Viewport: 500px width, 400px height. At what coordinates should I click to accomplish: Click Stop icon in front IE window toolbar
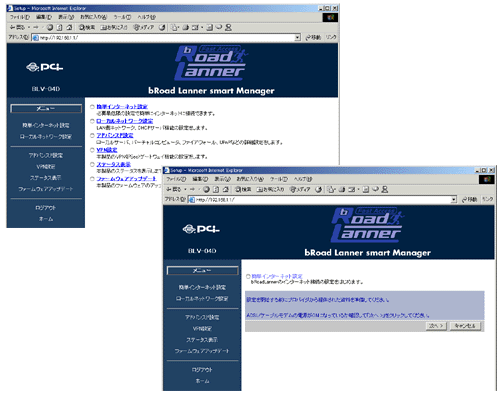click(x=206, y=189)
